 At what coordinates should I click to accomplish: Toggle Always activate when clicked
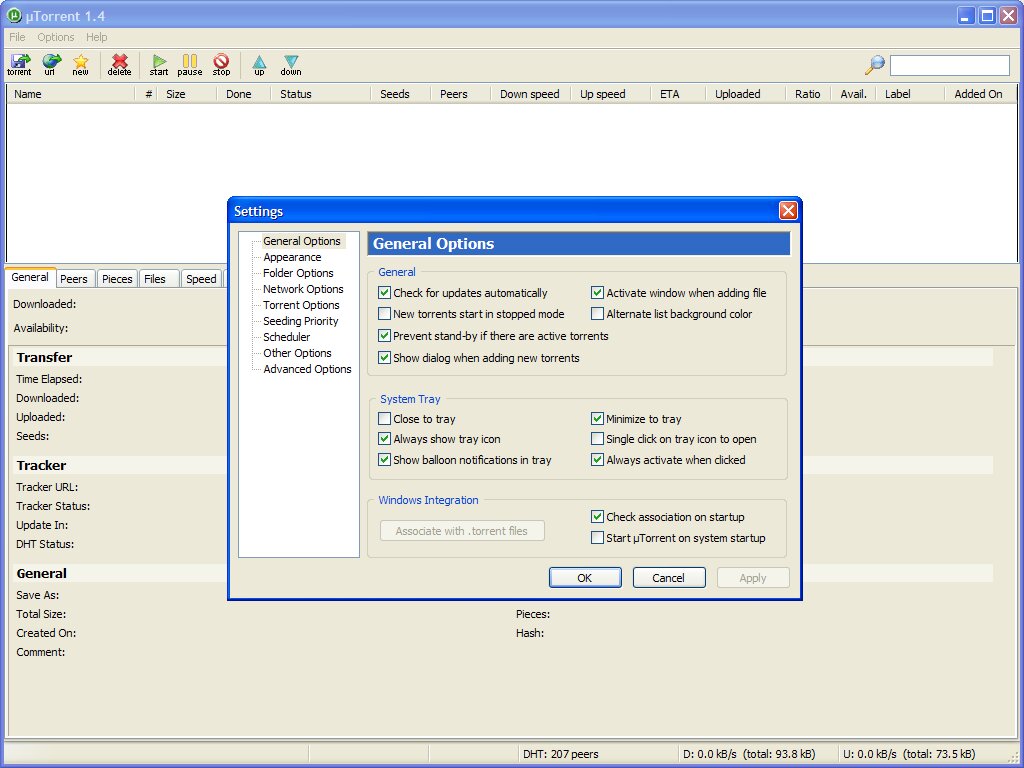[597, 460]
